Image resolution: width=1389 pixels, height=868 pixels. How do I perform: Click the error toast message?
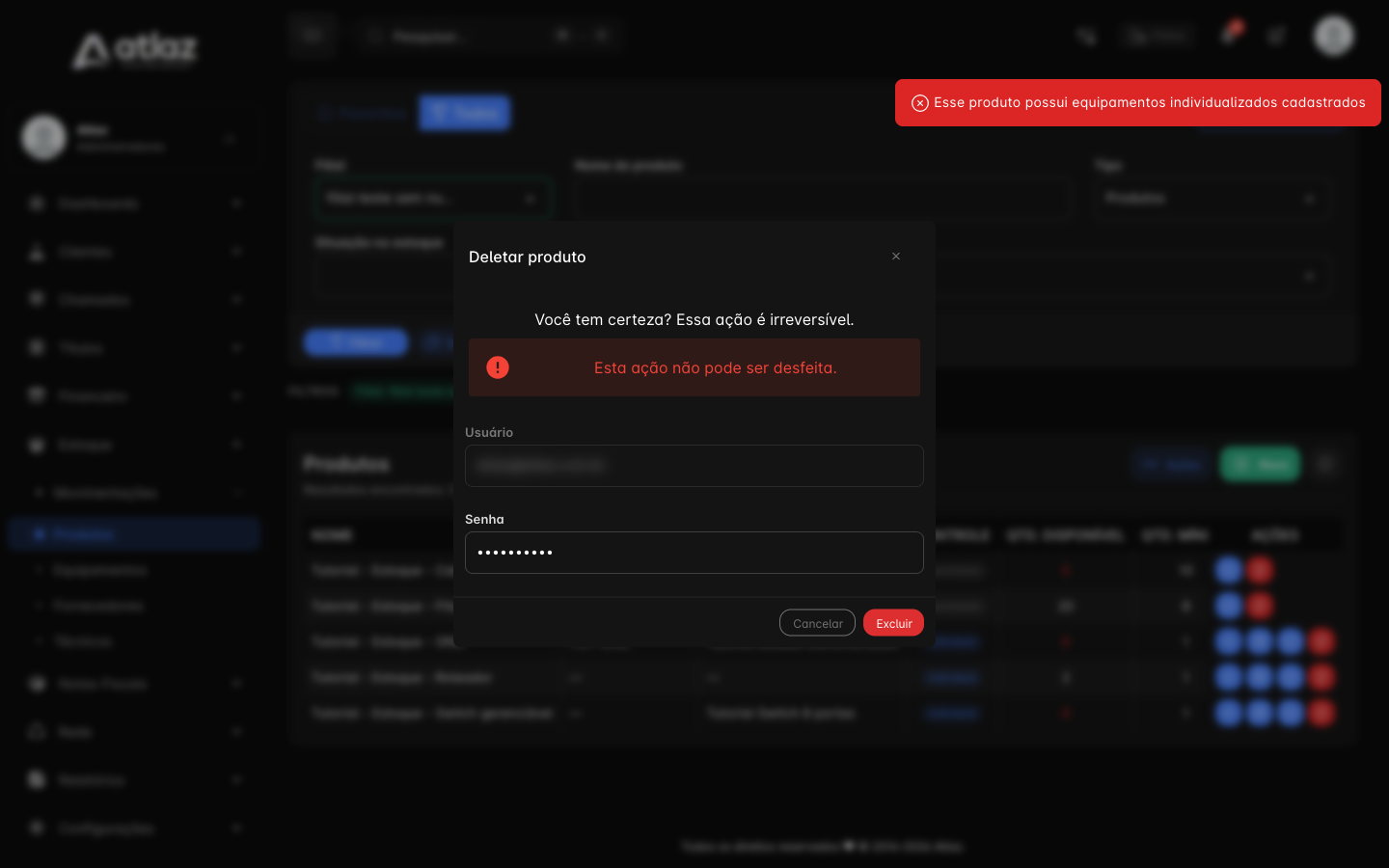pyautogui.click(x=1149, y=103)
